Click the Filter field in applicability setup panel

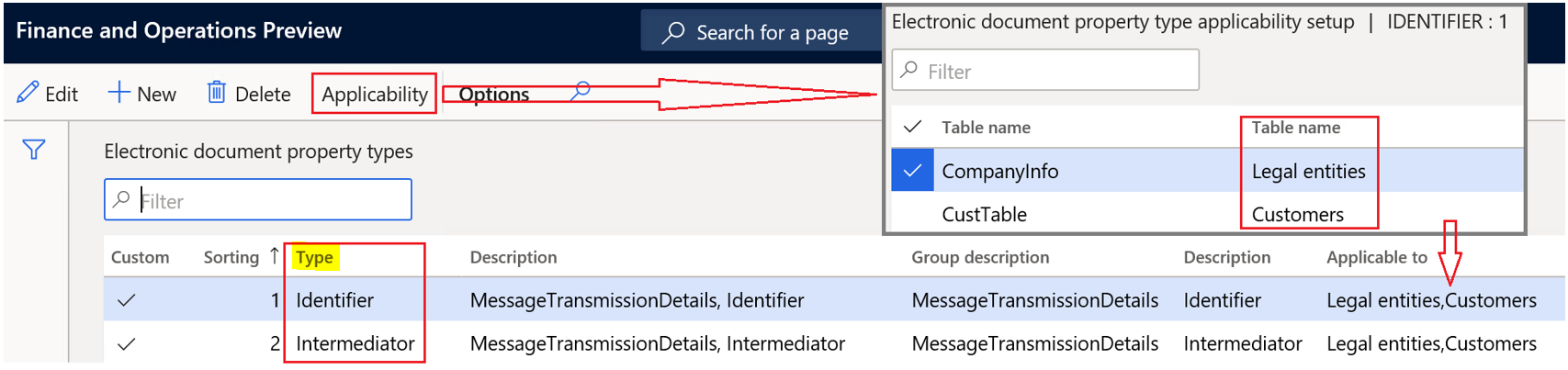pos(1045,71)
